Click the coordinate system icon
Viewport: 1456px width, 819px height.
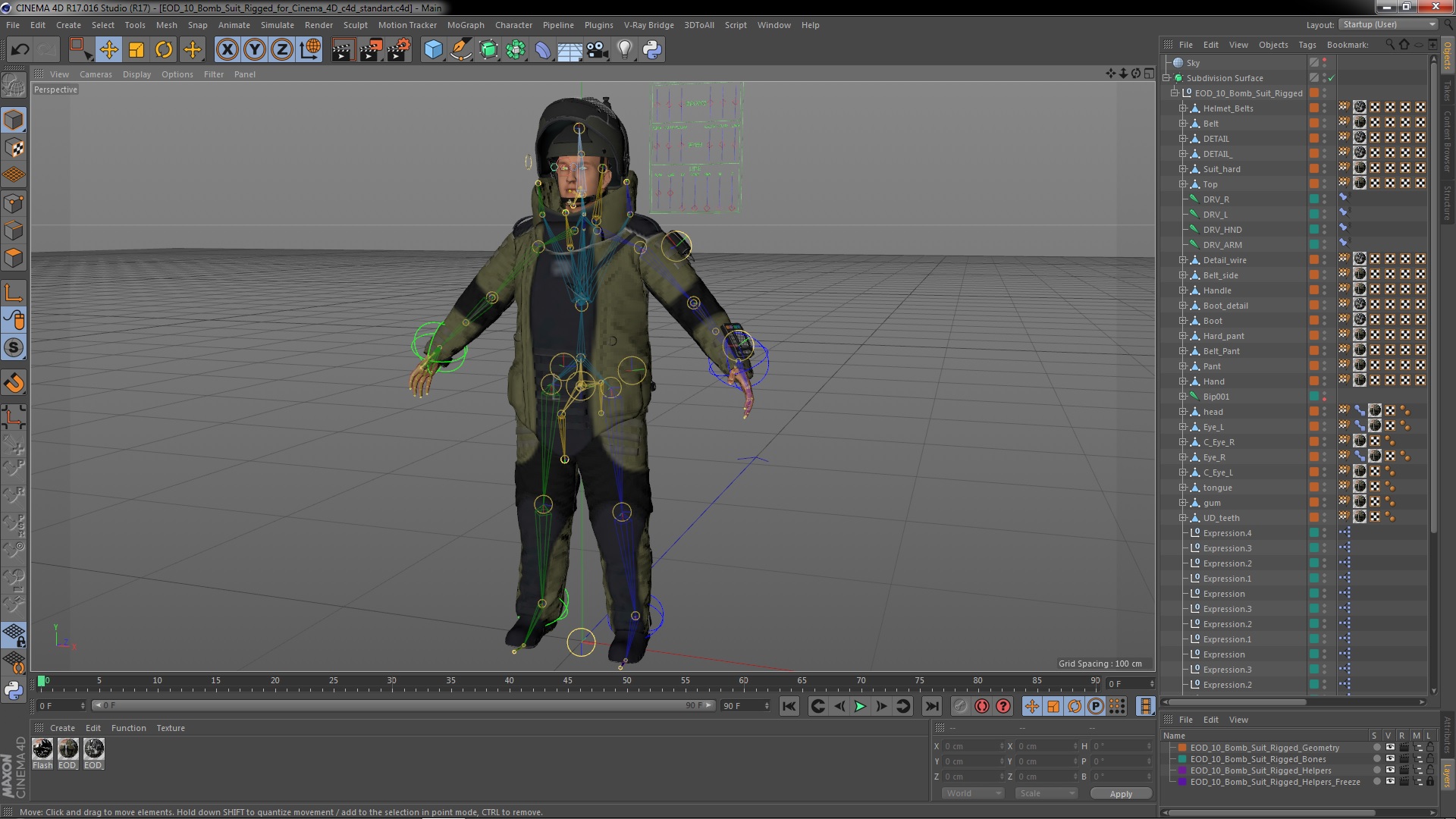[x=310, y=50]
